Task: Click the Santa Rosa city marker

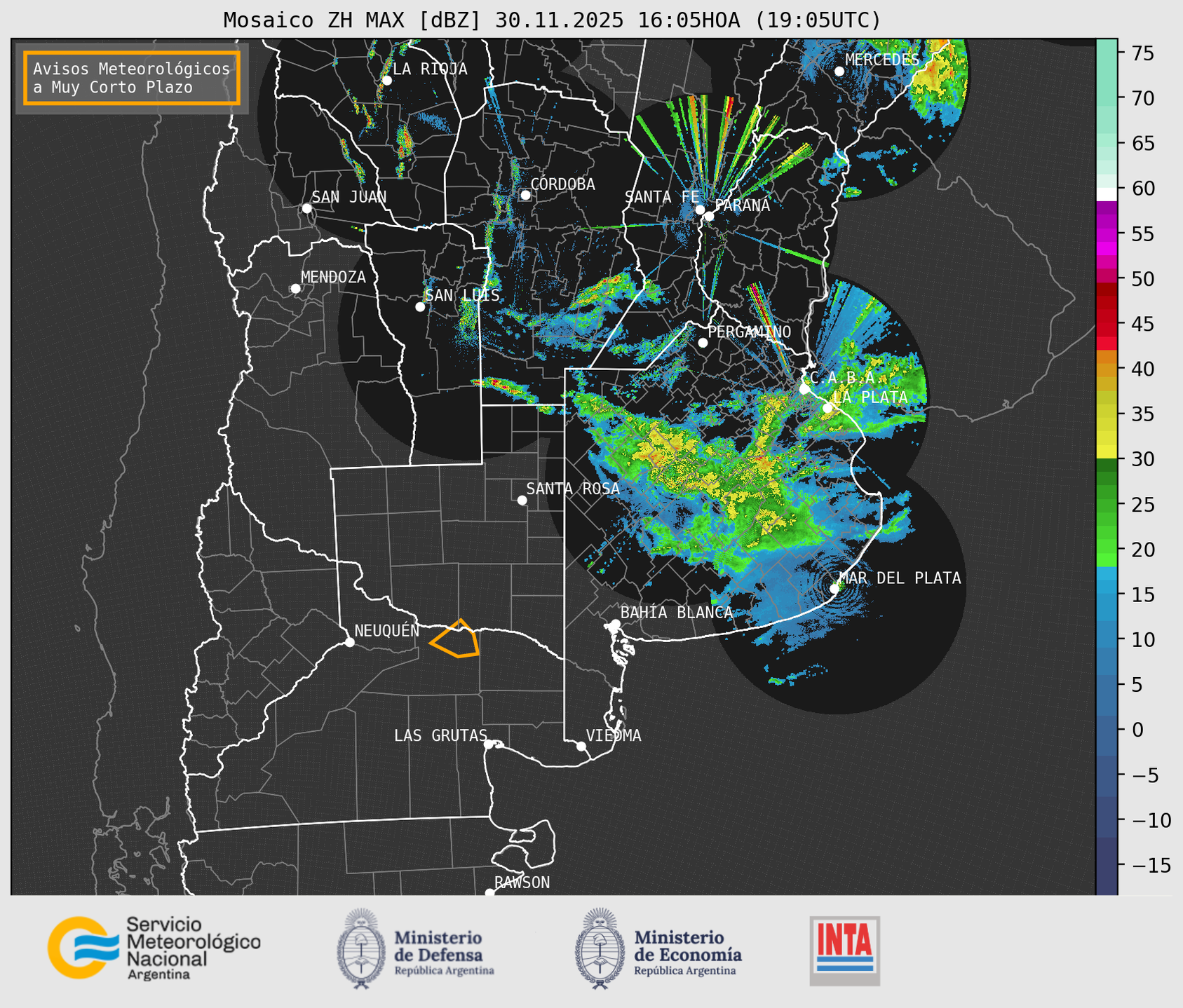Action: [522, 500]
